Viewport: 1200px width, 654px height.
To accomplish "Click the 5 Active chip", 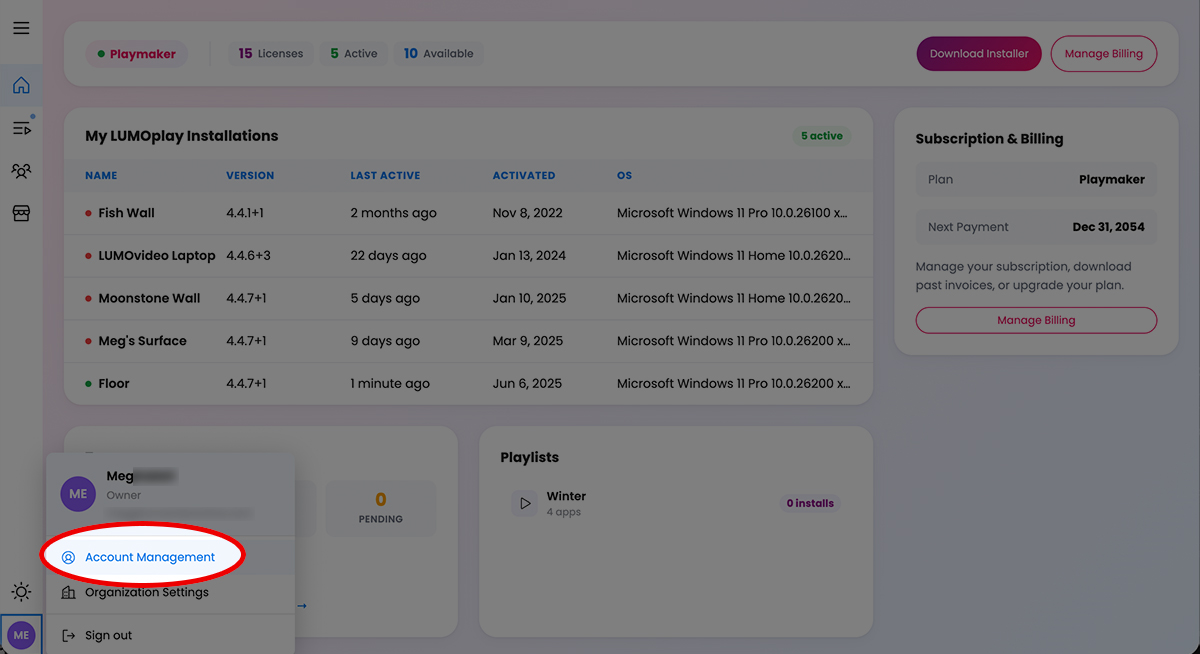I will pyautogui.click(x=354, y=54).
